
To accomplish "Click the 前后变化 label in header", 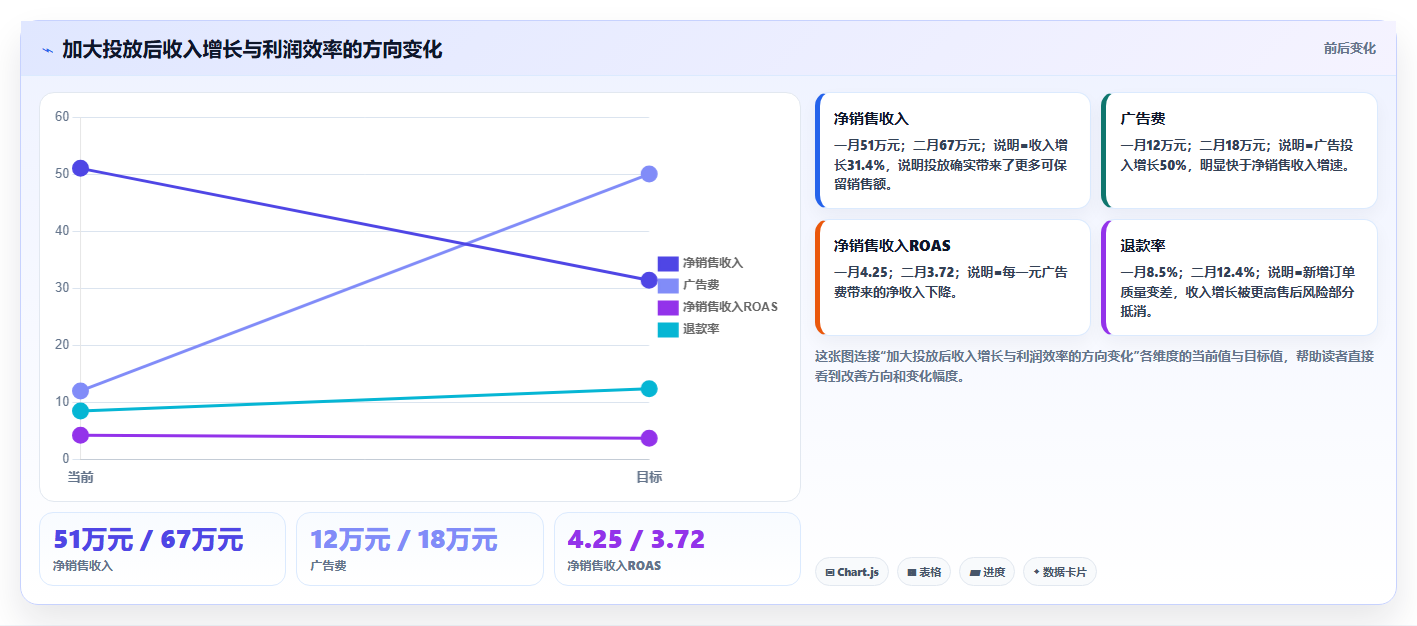I will point(1349,48).
